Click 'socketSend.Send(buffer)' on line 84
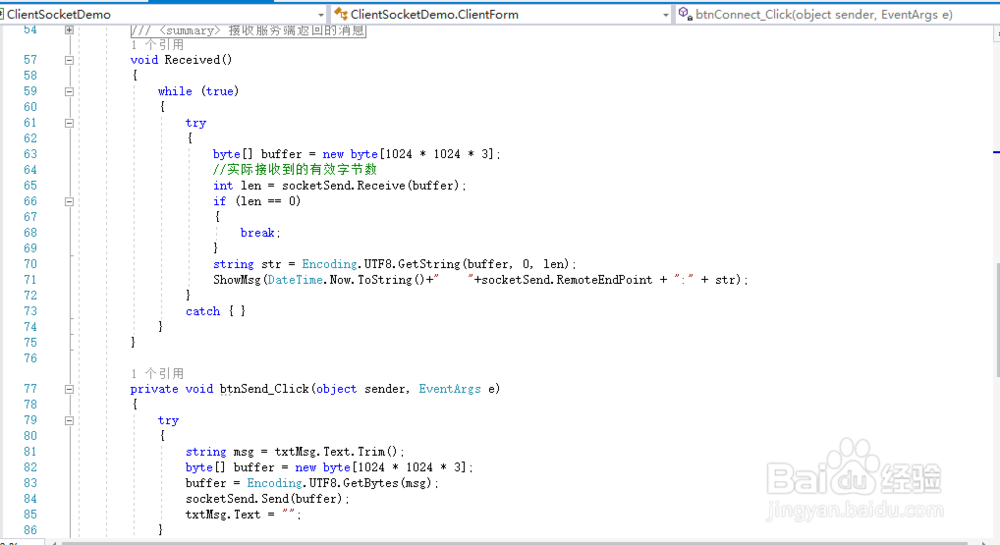The image size is (1000, 545). (264, 499)
